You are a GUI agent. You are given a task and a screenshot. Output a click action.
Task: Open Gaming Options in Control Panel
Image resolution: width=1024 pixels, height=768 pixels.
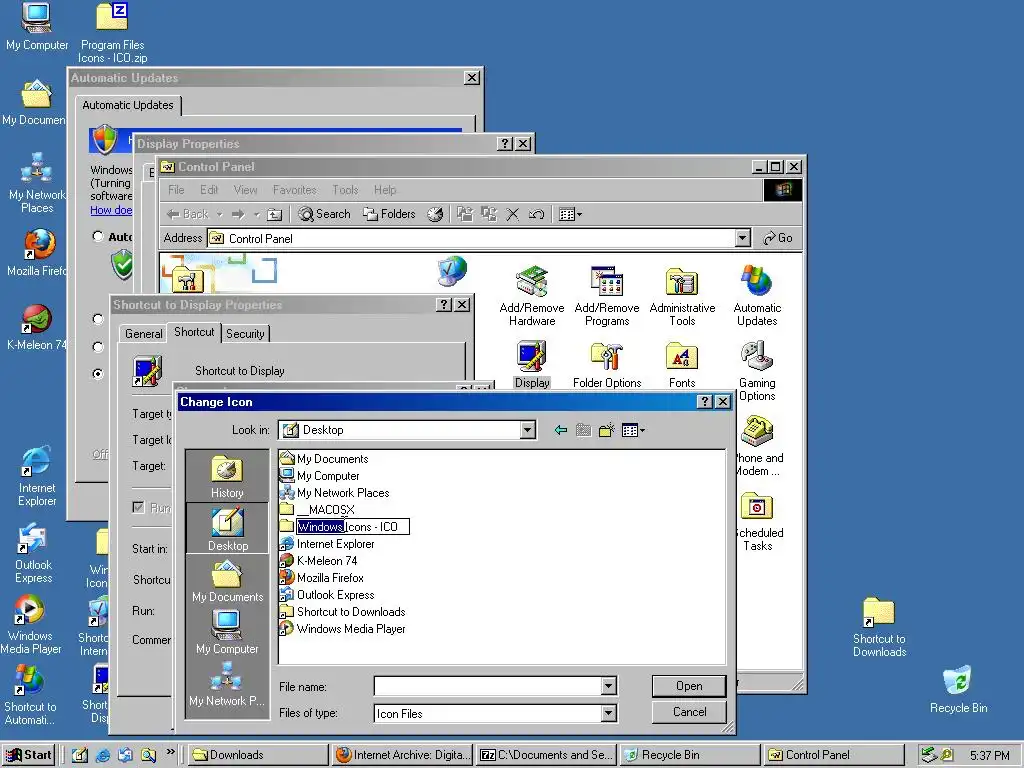(x=757, y=370)
